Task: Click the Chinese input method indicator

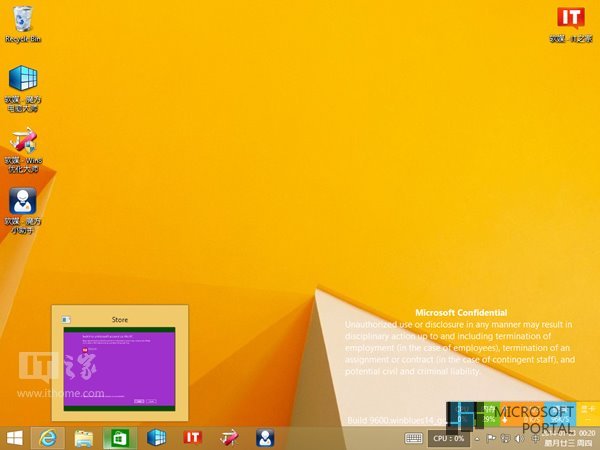Action: click(535, 439)
